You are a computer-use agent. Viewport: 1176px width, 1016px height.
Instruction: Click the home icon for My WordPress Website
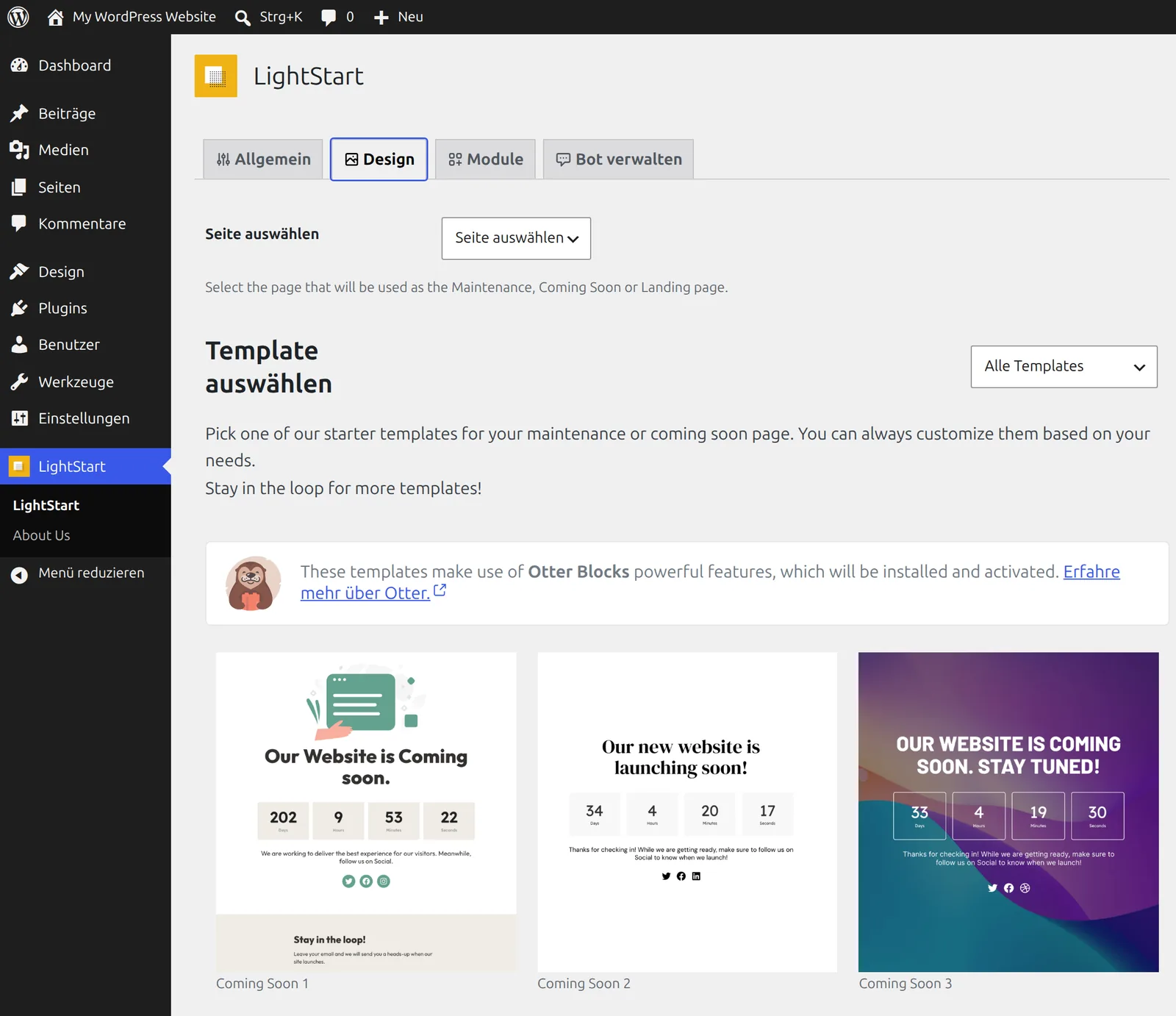pyautogui.click(x=55, y=18)
